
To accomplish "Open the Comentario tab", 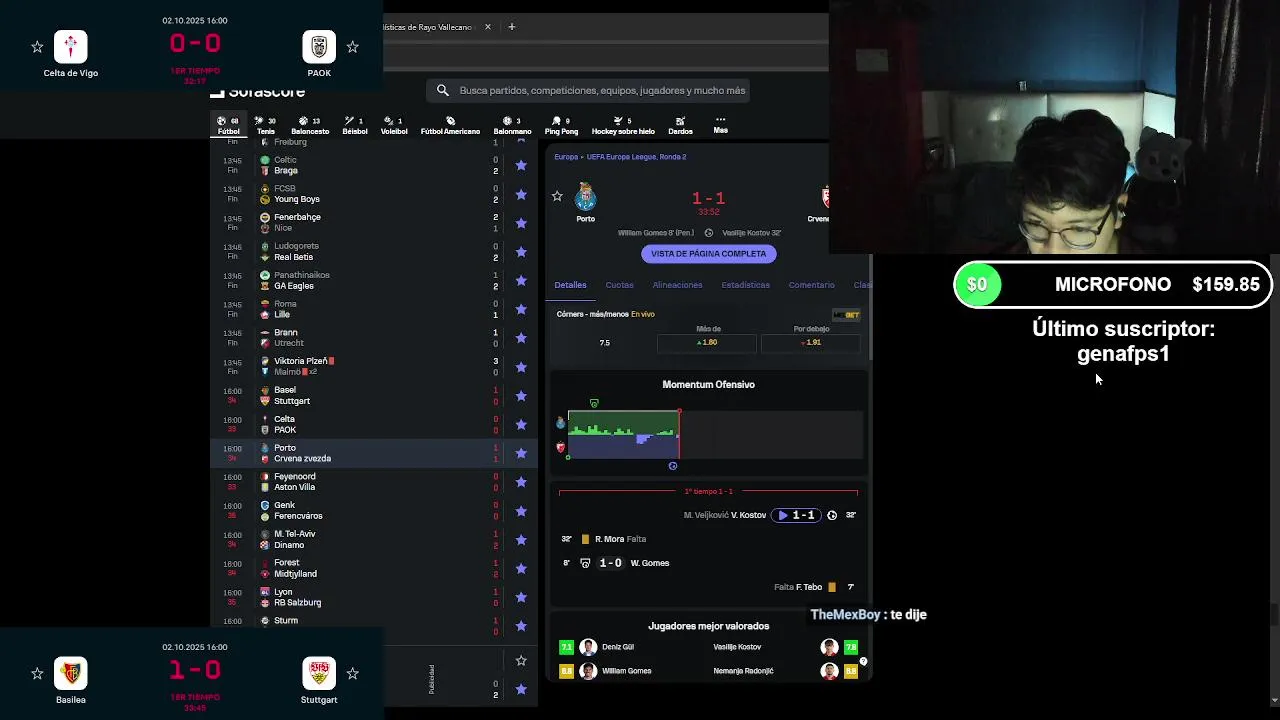I will click(811, 285).
